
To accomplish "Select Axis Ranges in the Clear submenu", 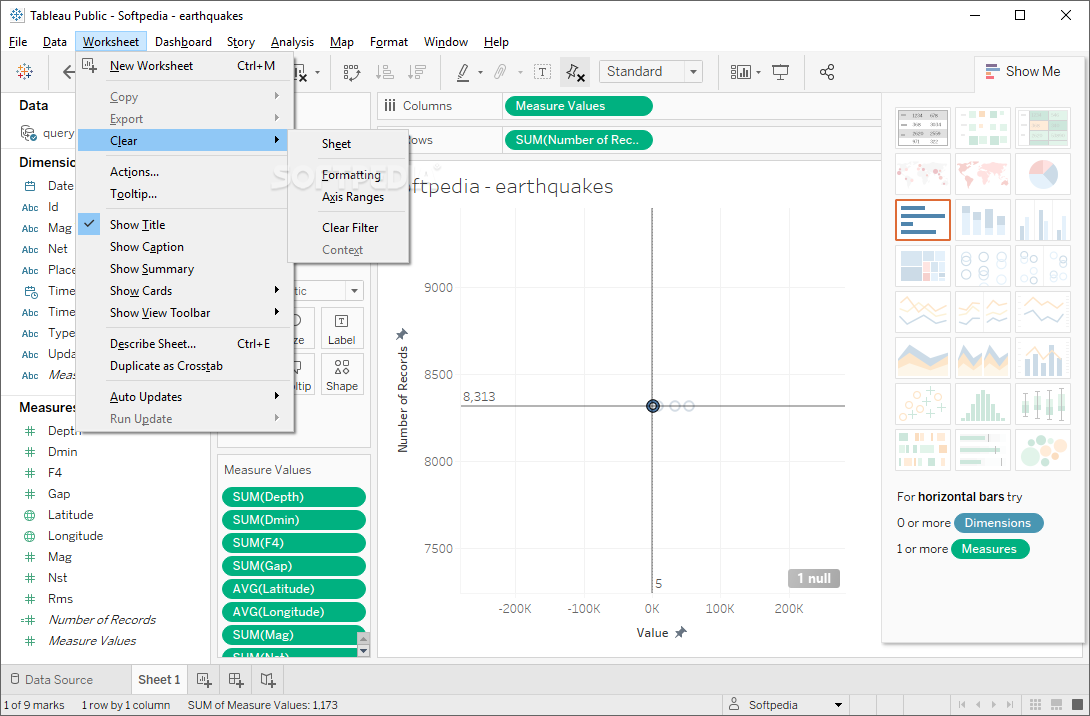I will 348,197.
